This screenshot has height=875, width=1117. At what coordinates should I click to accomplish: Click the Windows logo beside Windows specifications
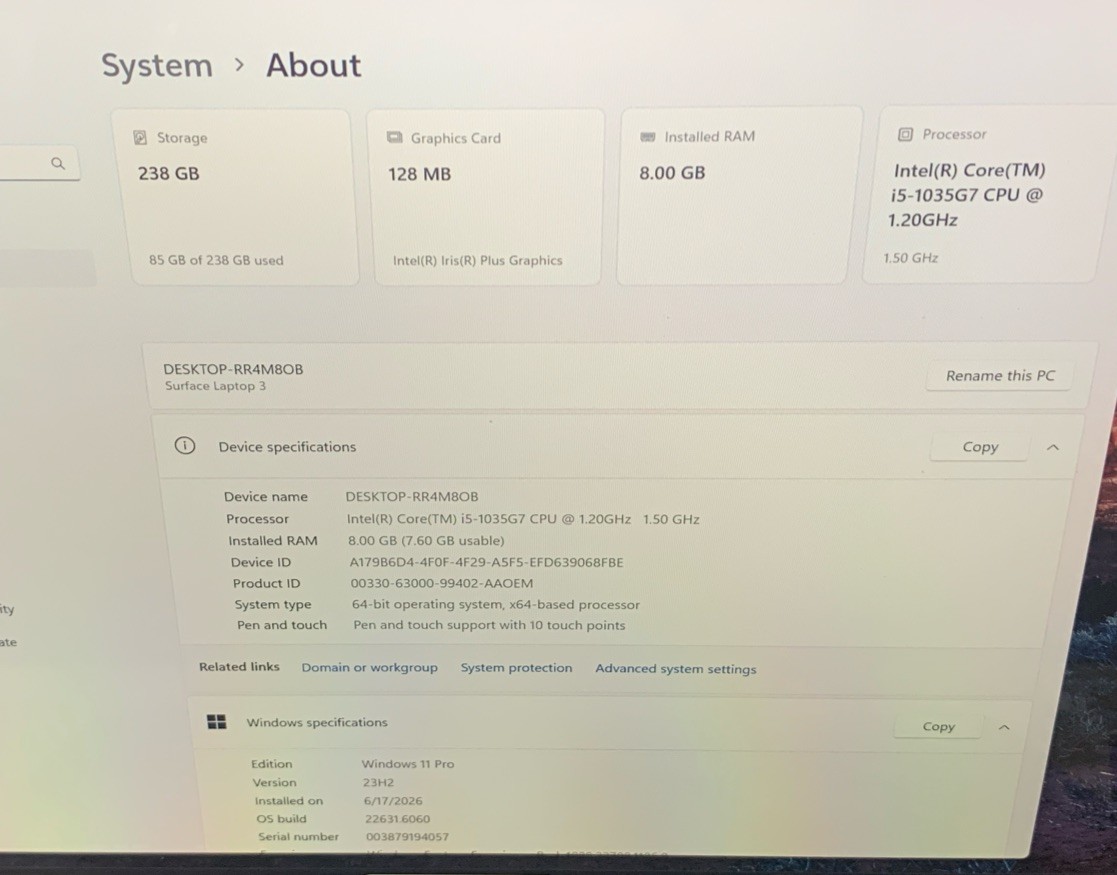(217, 722)
